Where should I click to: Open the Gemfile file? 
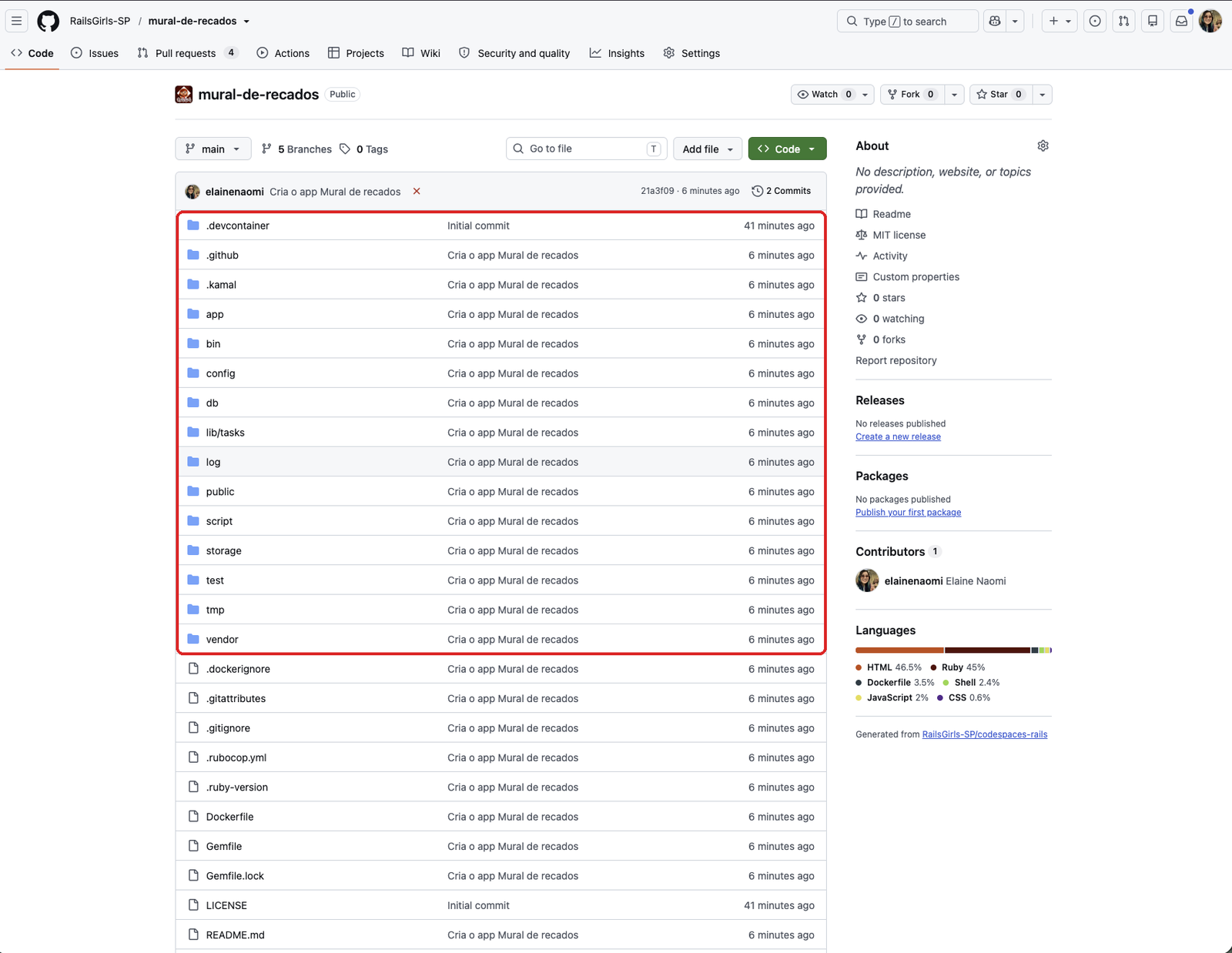click(x=224, y=846)
